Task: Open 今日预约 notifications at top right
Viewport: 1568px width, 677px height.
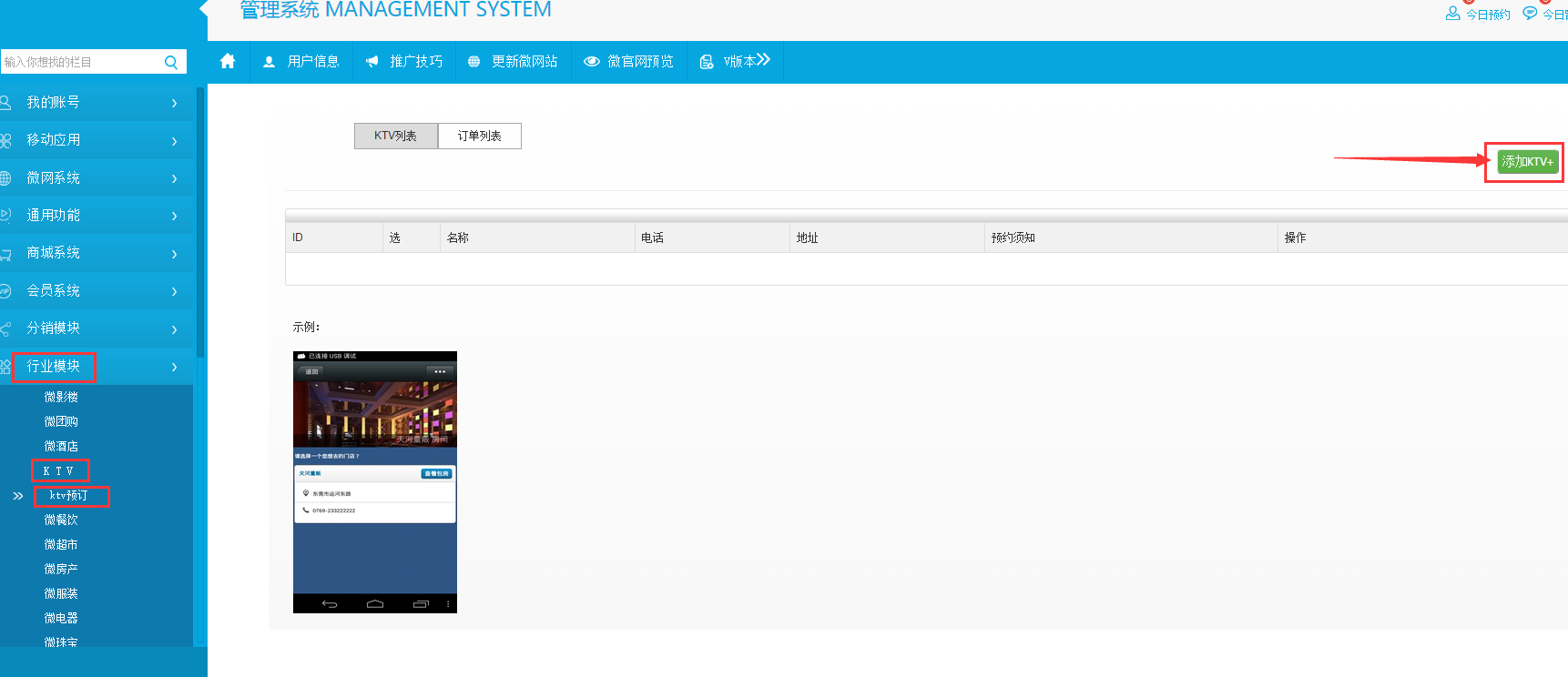Action: [1479, 14]
